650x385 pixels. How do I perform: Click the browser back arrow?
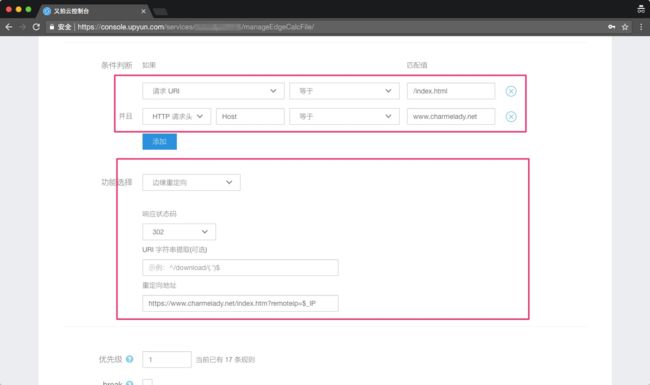(x=9, y=27)
